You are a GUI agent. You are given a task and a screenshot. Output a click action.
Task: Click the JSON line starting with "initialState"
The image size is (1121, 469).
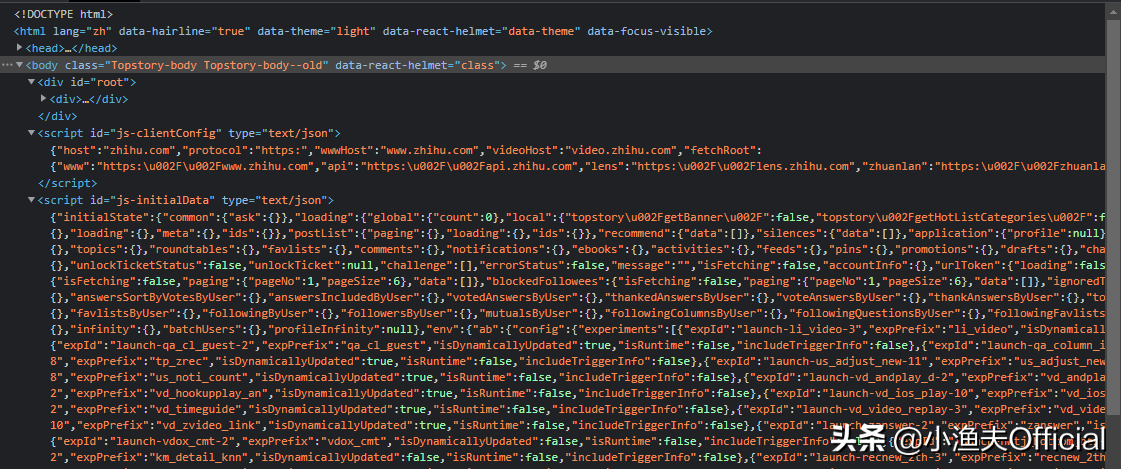(x=580, y=217)
